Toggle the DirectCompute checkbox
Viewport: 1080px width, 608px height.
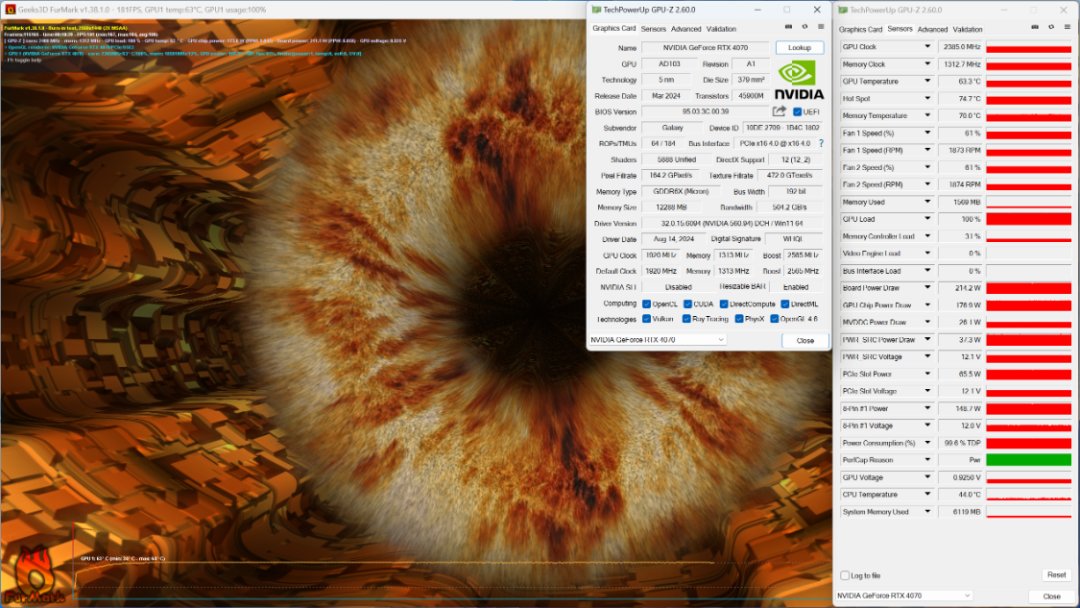(724, 304)
